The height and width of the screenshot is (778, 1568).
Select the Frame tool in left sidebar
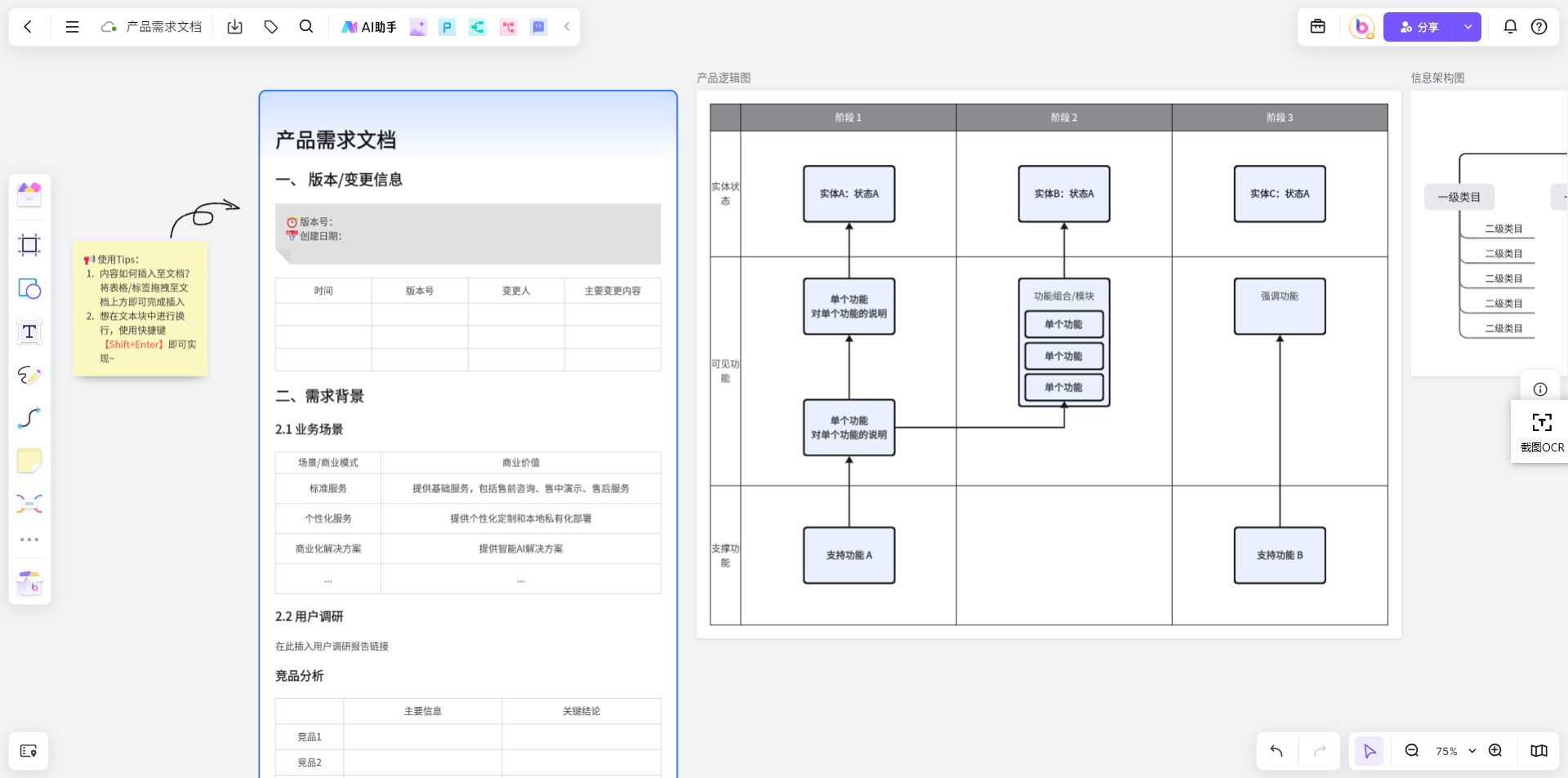[29, 245]
